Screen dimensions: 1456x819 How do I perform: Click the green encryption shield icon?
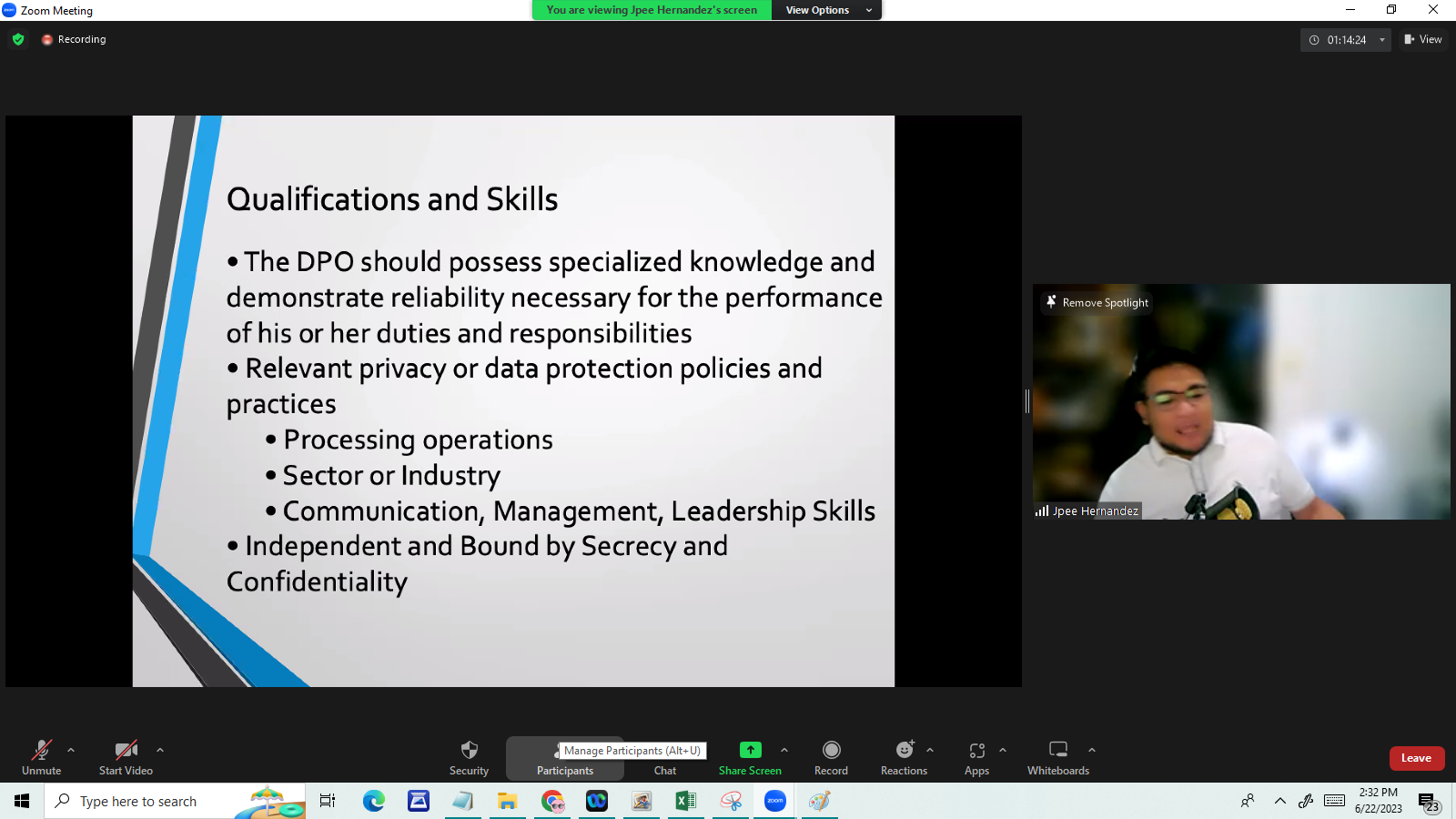18,39
